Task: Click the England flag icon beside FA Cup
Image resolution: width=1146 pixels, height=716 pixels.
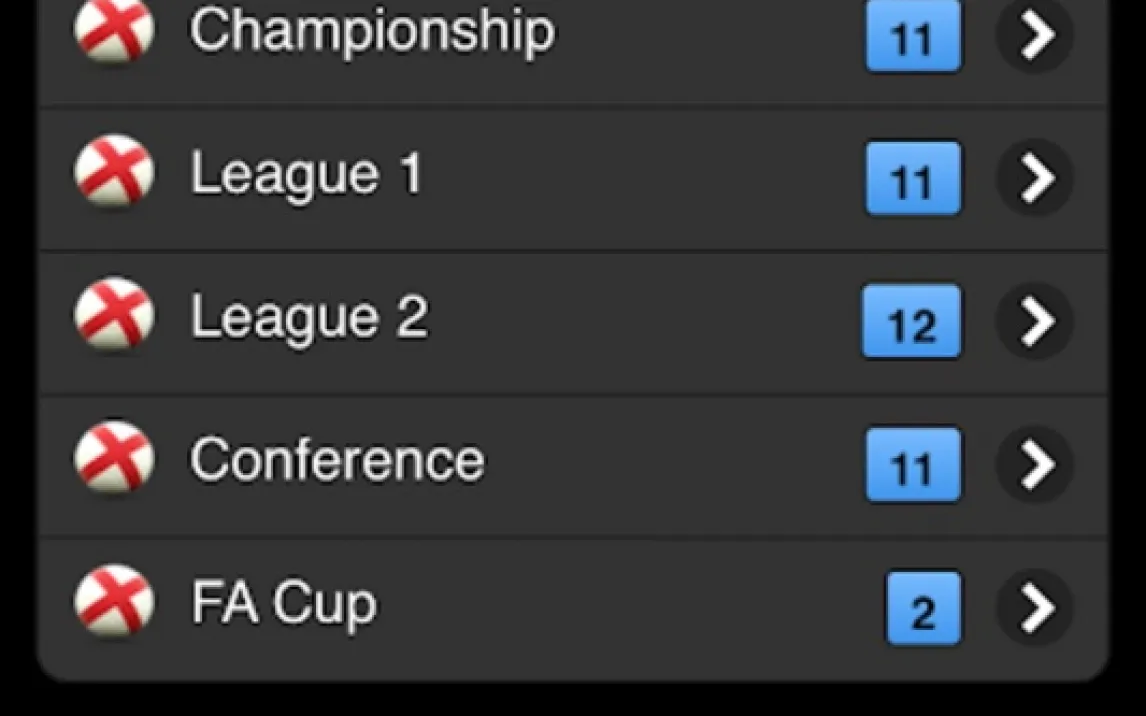Action: [x=114, y=601]
